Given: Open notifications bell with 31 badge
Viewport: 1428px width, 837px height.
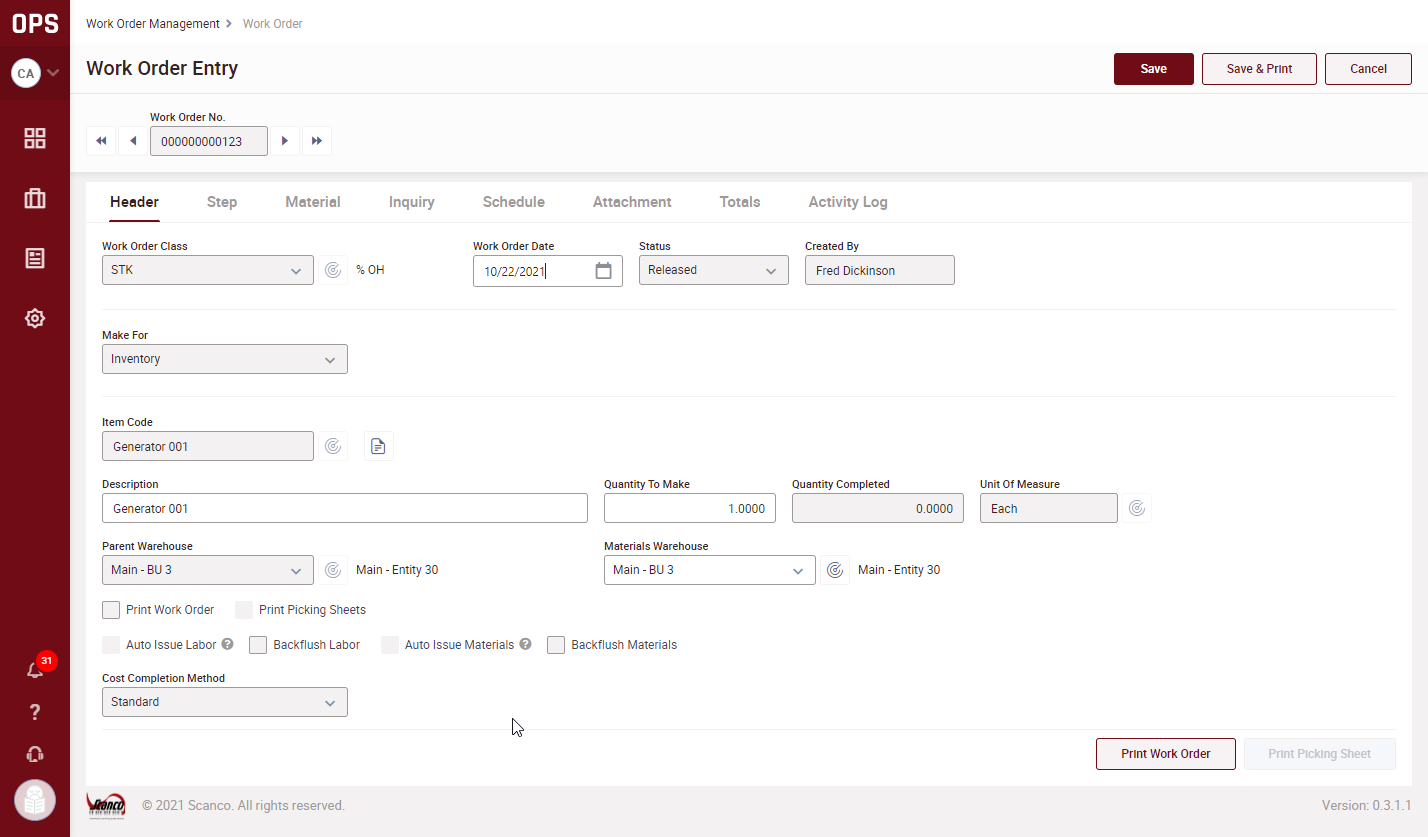Looking at the screenshot, I should click(x=35, y=670).
